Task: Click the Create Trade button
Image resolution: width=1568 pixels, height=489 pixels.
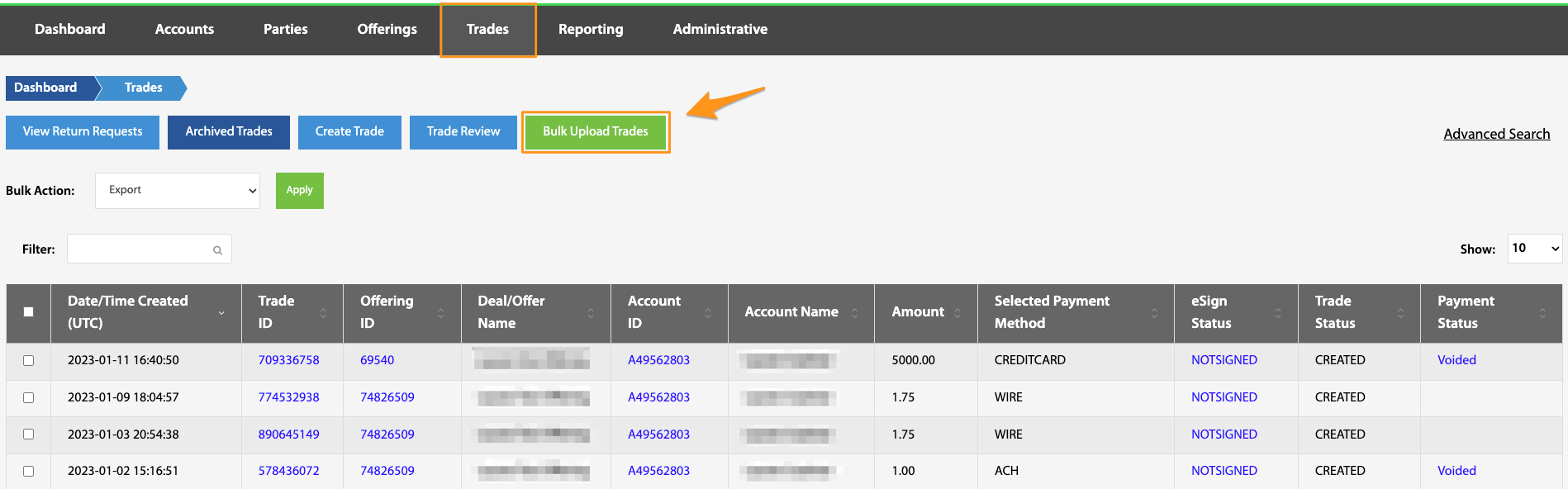Action: (349, 132)
